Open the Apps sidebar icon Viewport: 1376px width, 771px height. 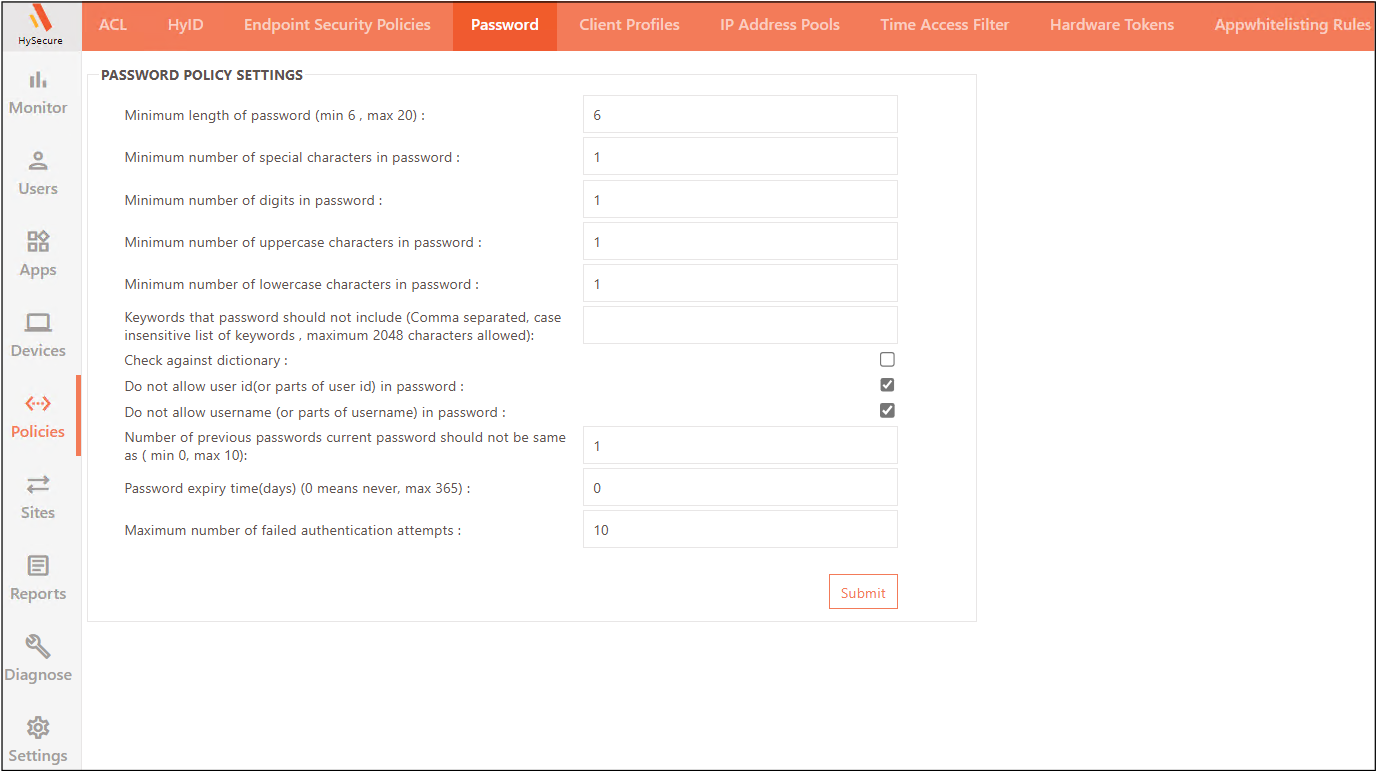click(x=38, y=254)
